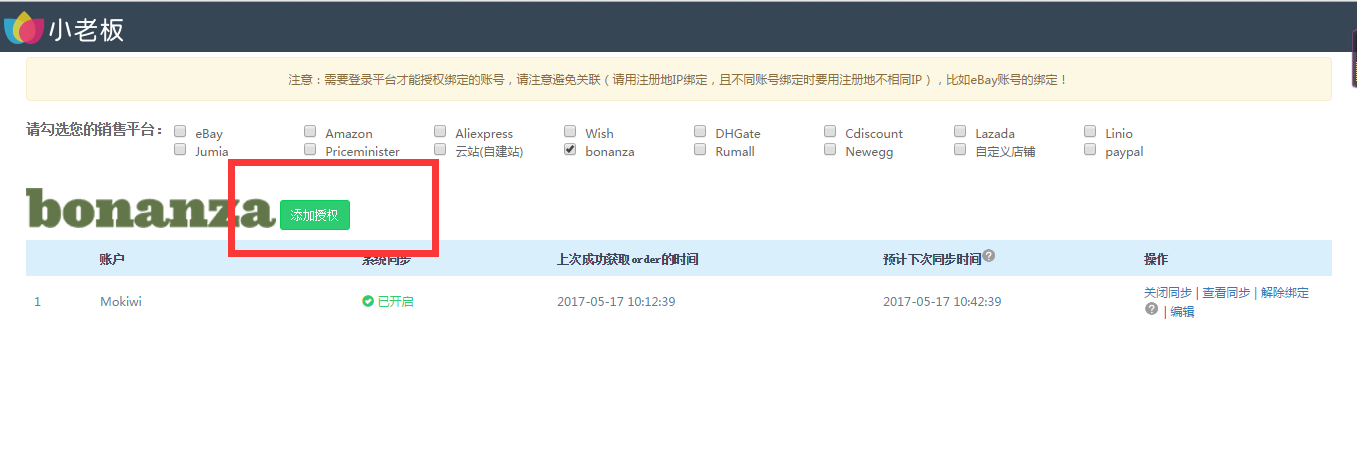
Task: Check the eBay platform checkbox
Action: [180, 132]
